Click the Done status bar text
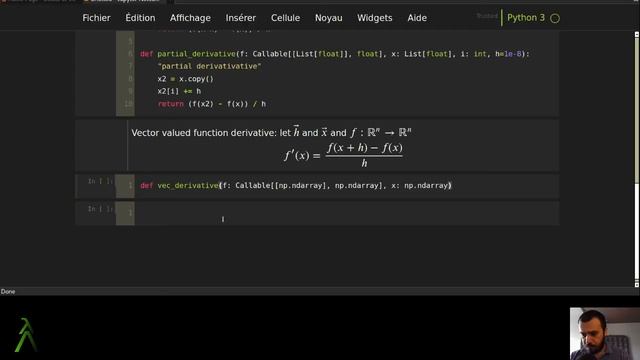This screenshot has height=360, width=640. [x=8, y=291]
